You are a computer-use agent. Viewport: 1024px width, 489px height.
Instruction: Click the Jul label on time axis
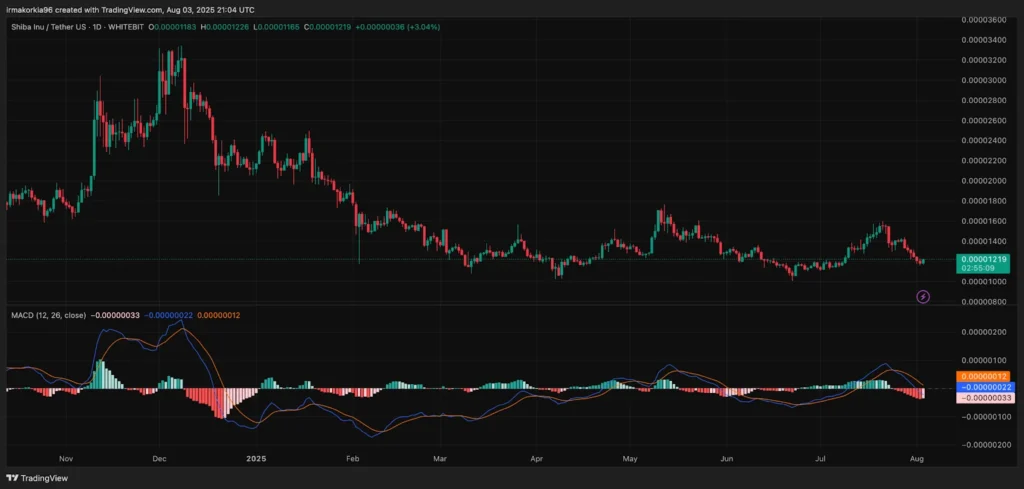coord(820,459)
